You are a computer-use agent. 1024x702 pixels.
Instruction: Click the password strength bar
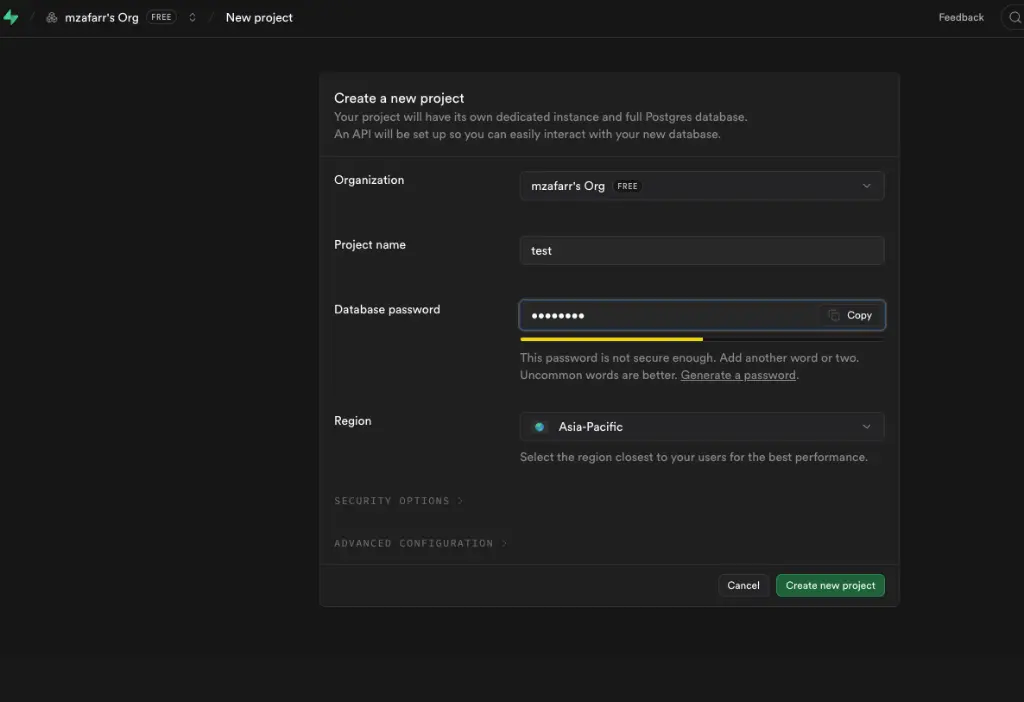701,339
